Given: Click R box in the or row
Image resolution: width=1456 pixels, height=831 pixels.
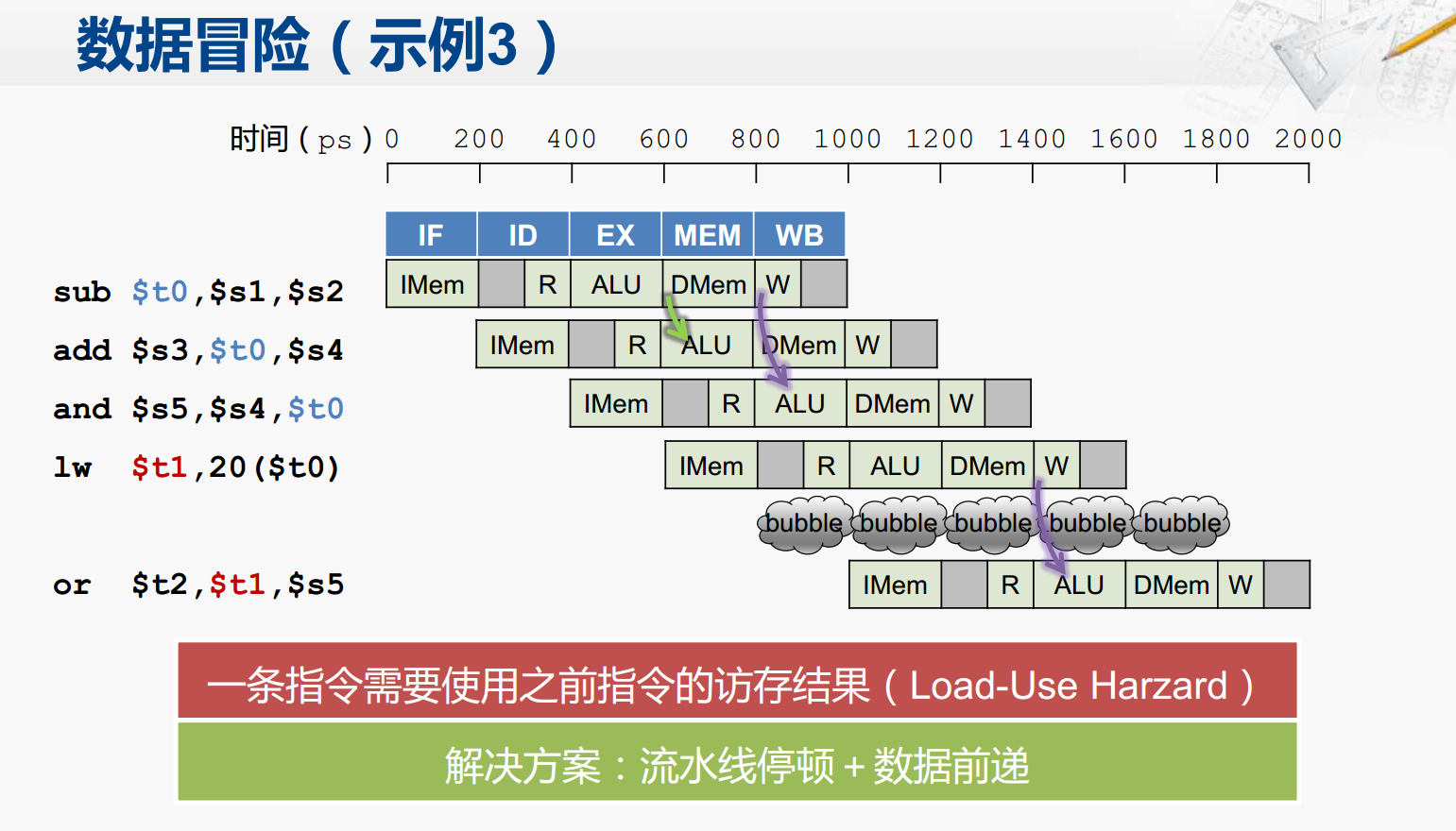Looking at the screenshot, I should click(x=1011, y=585).
